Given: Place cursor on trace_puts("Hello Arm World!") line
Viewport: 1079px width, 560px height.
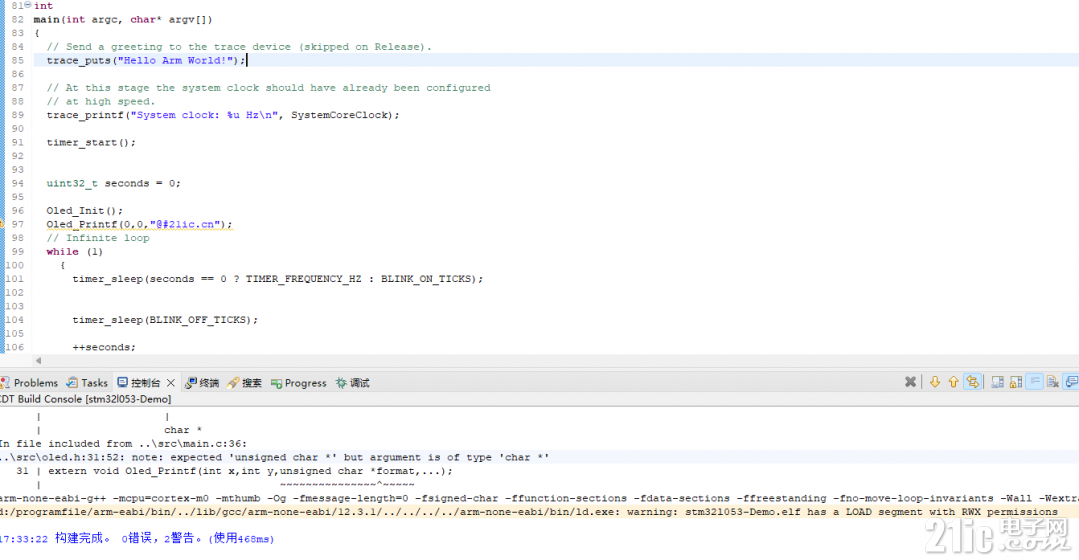Looking at the screenshot, I should point(146,61).
